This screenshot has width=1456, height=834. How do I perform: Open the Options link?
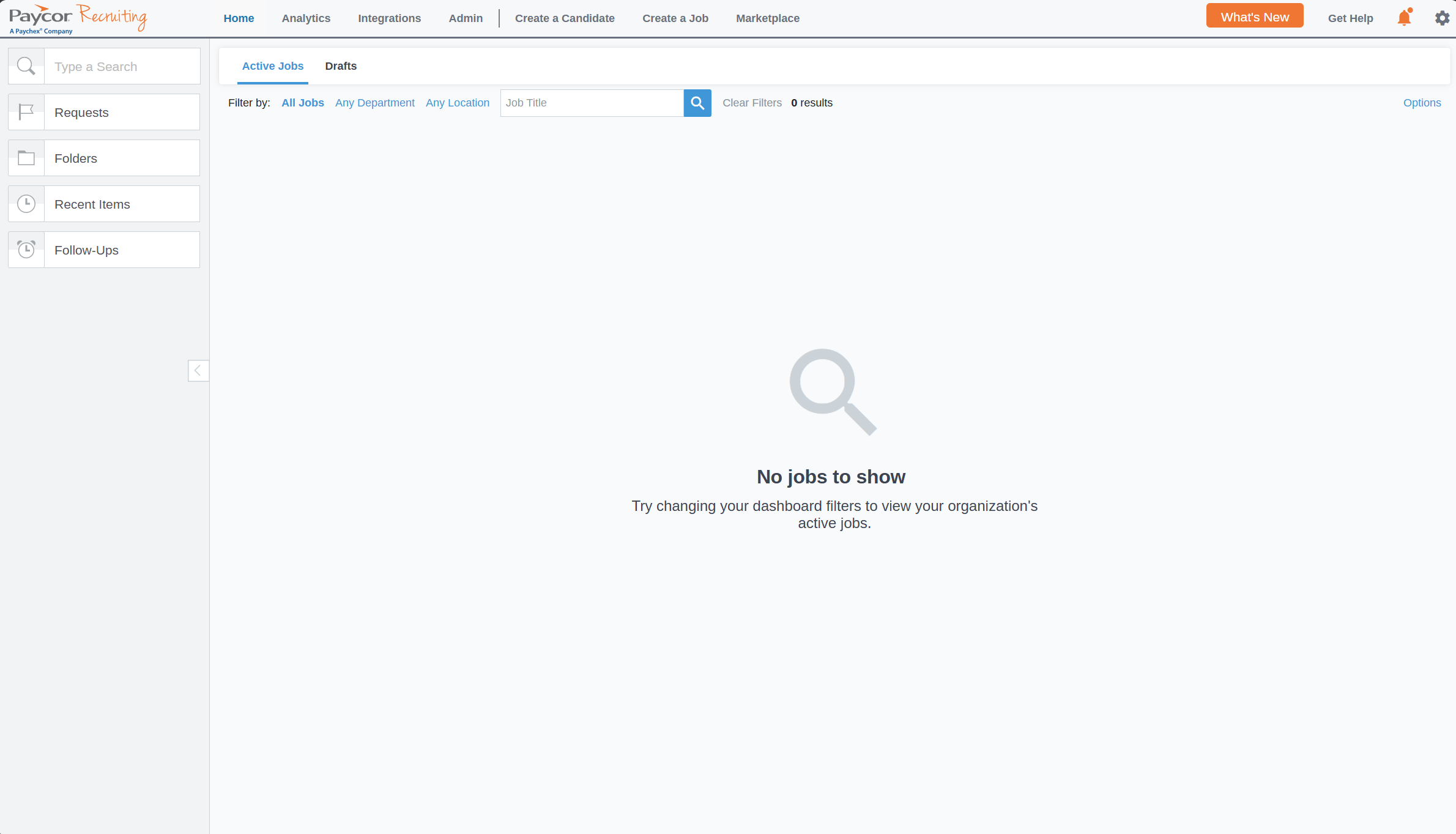coord(1422,103)
